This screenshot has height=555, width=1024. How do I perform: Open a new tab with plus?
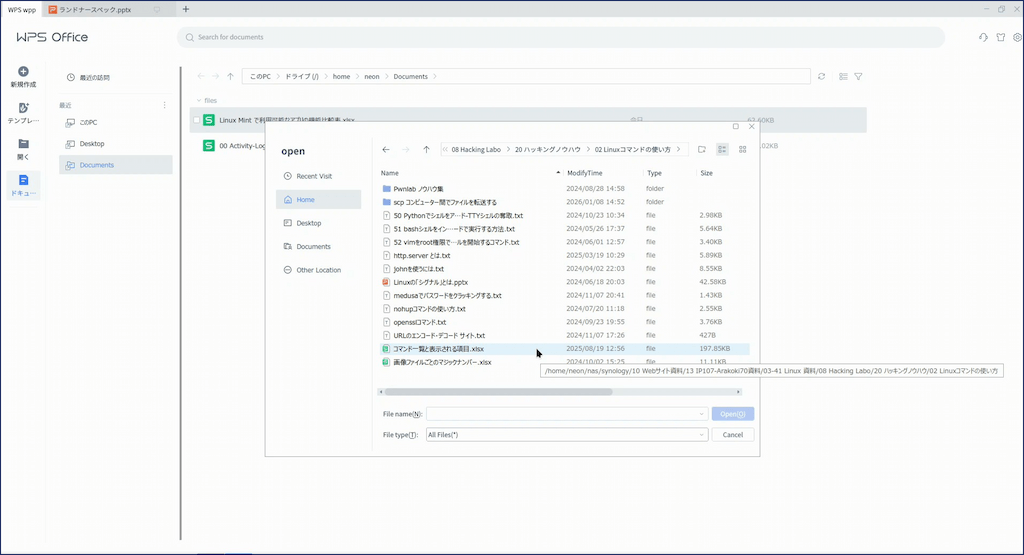186,9
